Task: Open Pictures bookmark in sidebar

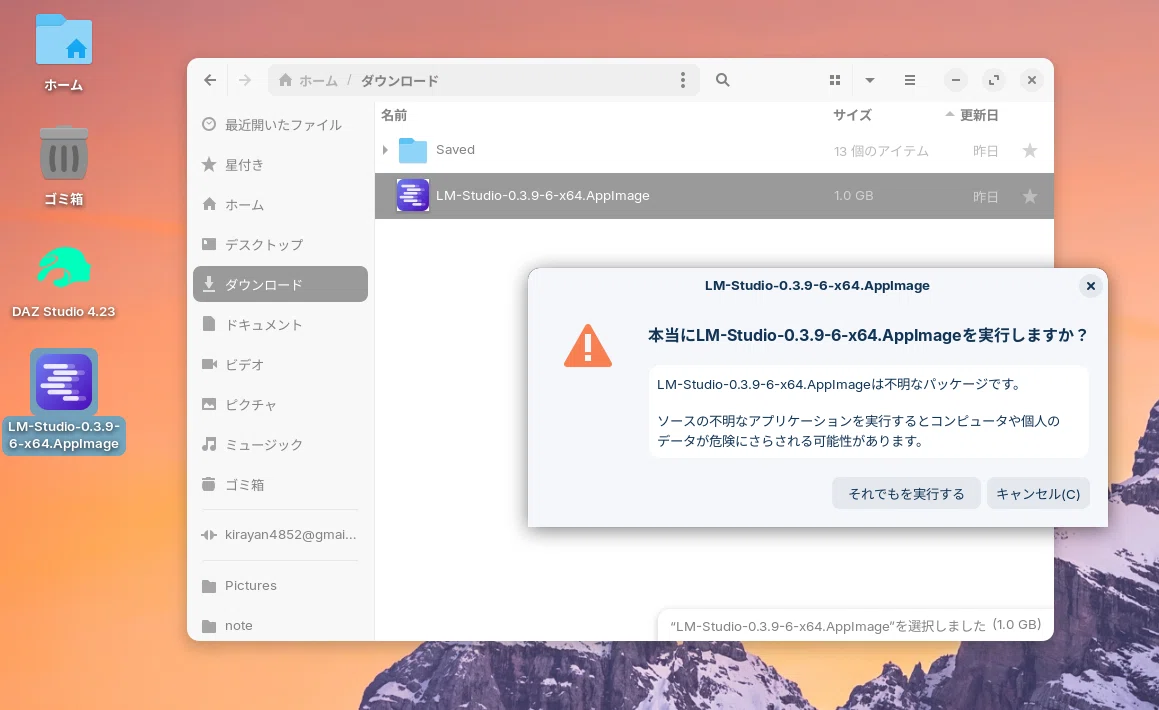Action: (280, 585)
